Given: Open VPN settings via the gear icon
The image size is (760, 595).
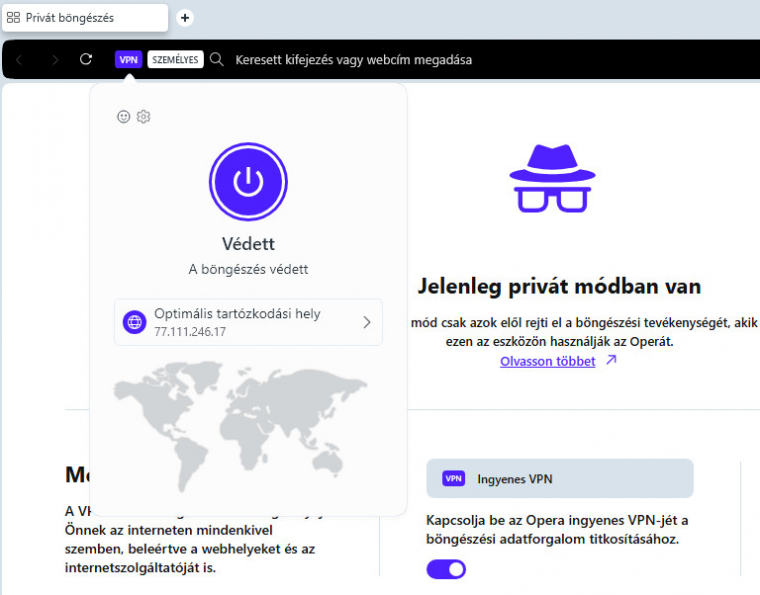Looking at the screenshot, I should click(143, 117).
